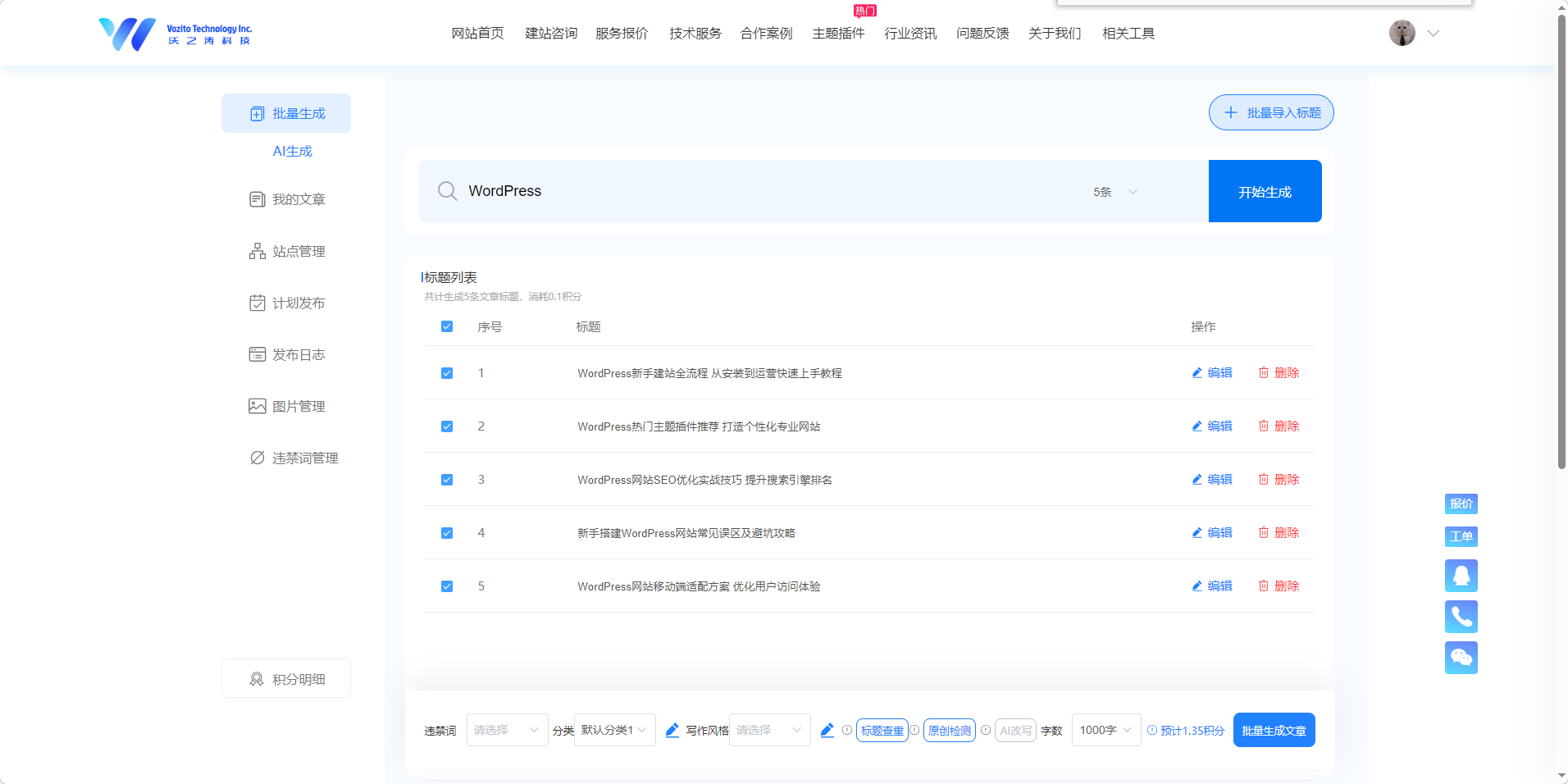Uncheck title number 1 about WordPress installation
This screenshot has height=784, width=1568.
446,372
